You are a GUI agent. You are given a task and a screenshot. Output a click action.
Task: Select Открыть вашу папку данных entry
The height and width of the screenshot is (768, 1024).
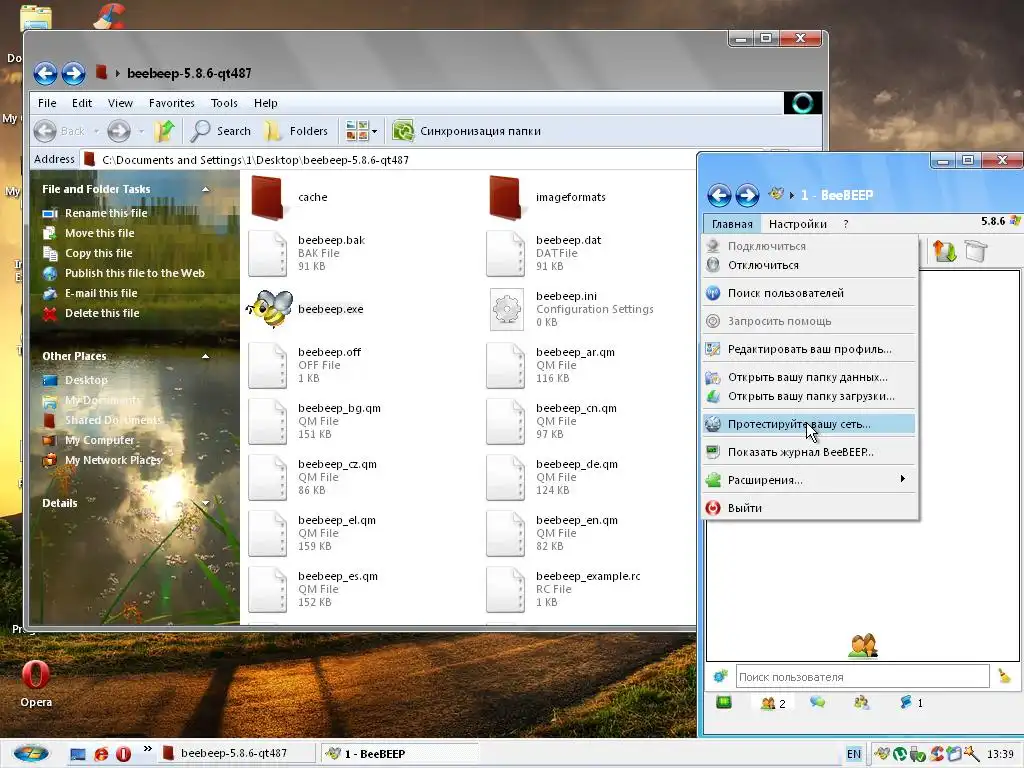point(809,377)
